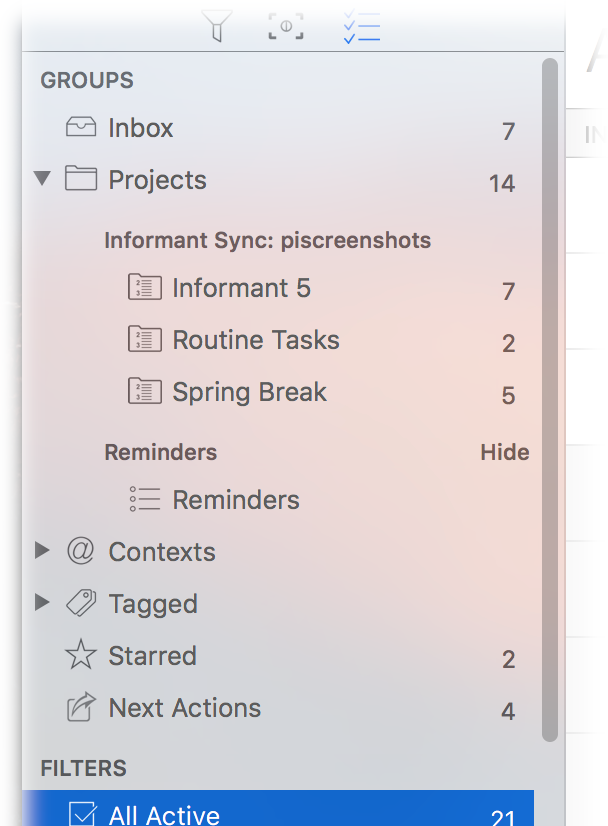
Task: Click the Reminders bullet list icon
Action: (x=145, y=500)
